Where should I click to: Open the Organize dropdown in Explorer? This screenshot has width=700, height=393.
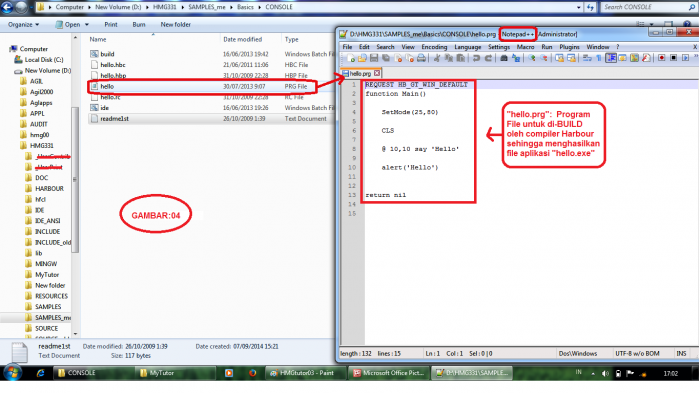[23, 25]
